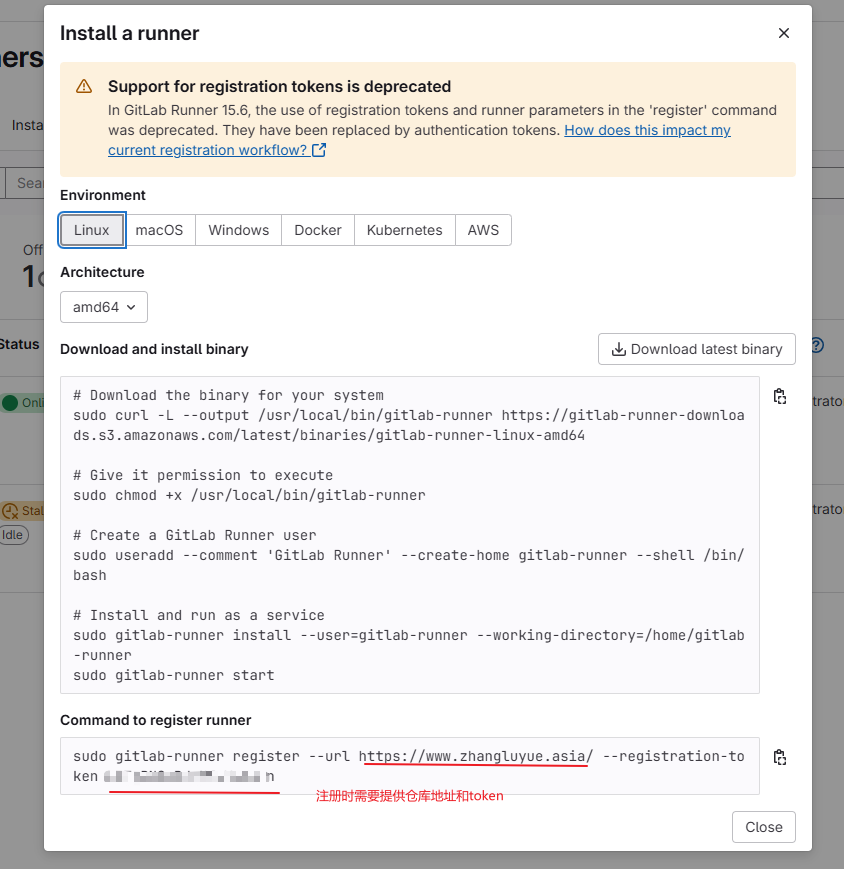Viewport: 844px width, 869px height.
Task: Click the 'Support for registration tokens is deprecated' title
Action: (279, 86)
